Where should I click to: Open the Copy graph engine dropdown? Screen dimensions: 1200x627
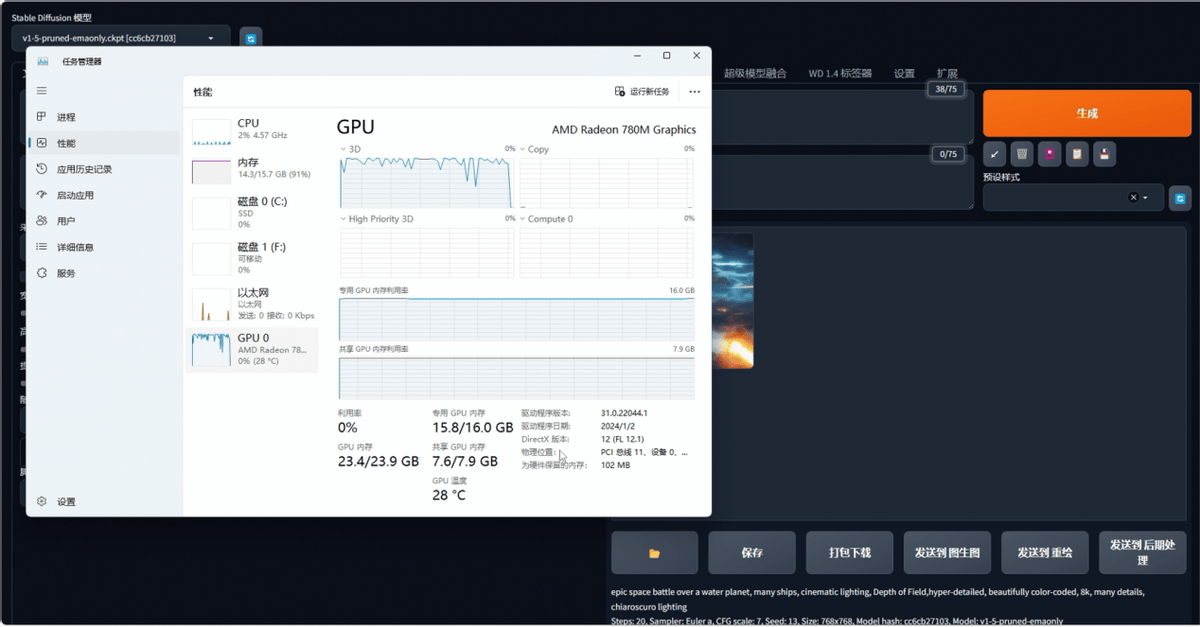point(538,149)
